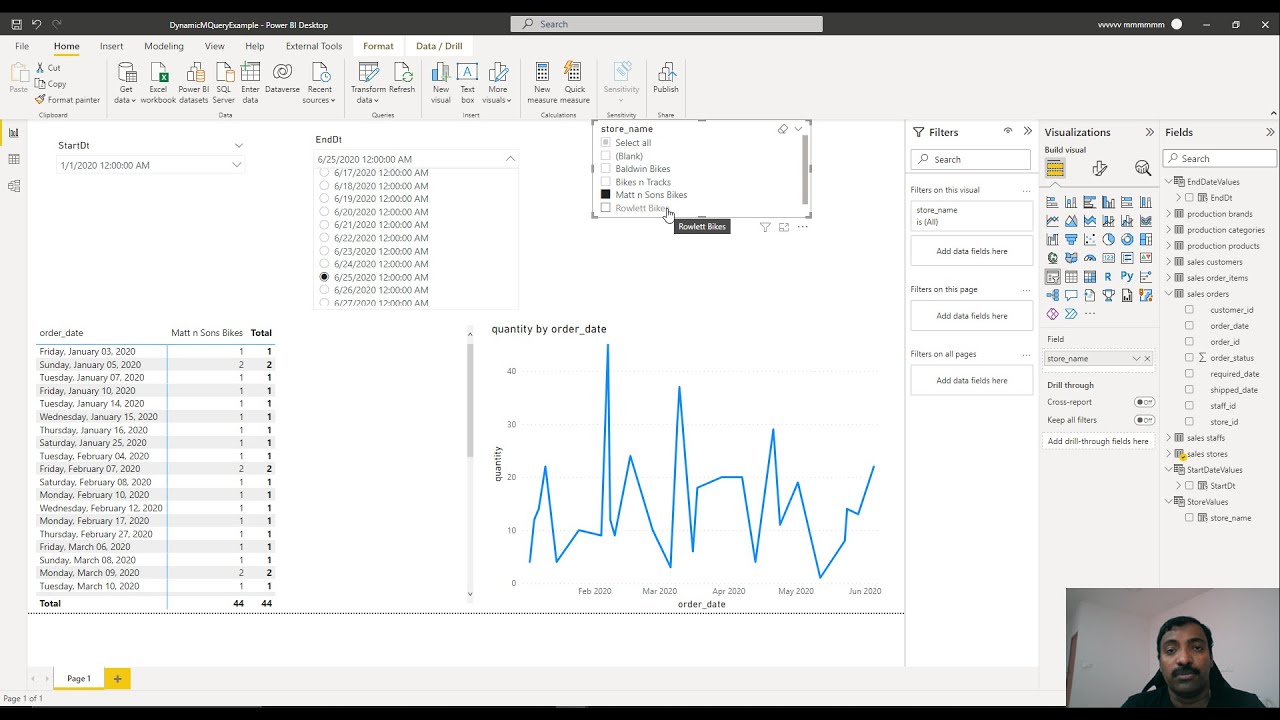Turn on the Cross-report toggle
The image size is (1280, 720).
tap(1144, 402)
